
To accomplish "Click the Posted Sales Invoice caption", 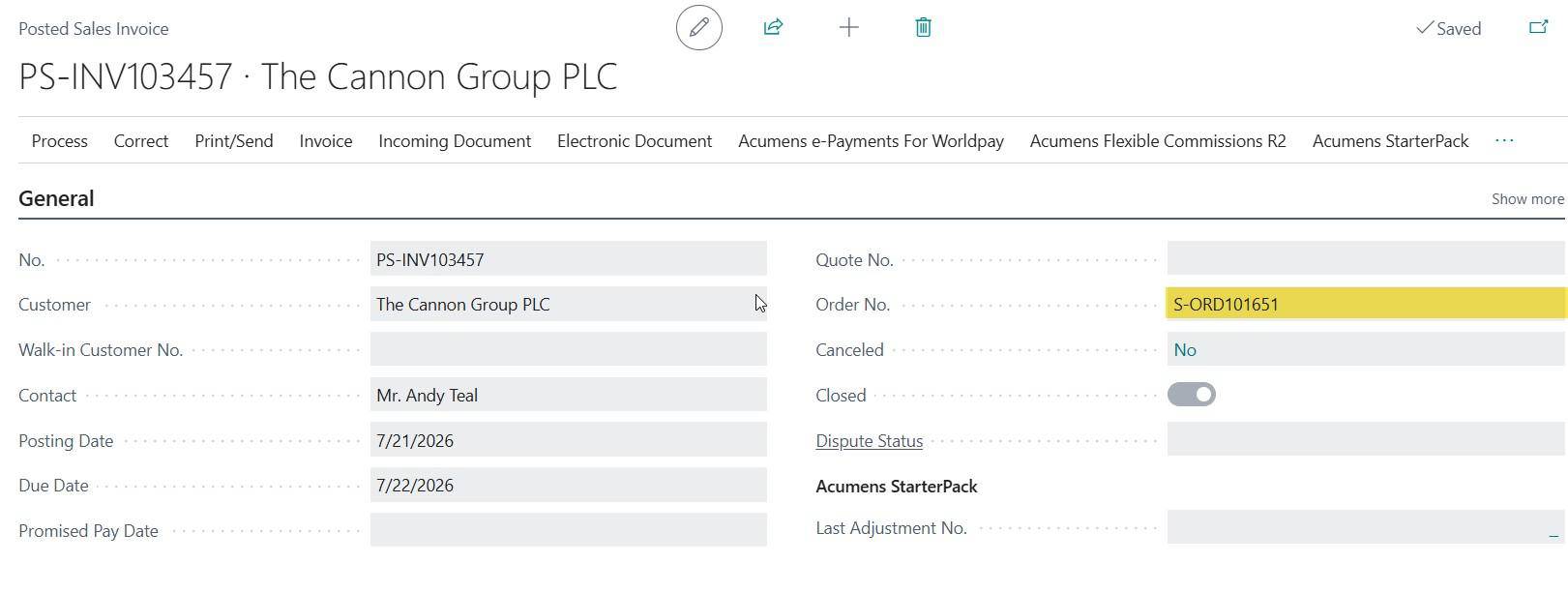I will point(94,29).
